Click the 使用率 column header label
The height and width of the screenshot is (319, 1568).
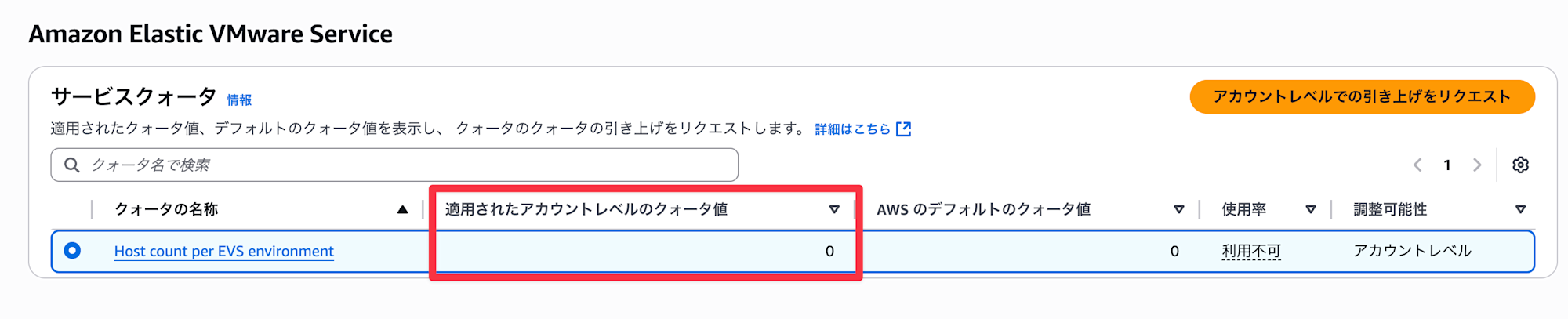coord(1244,209)
